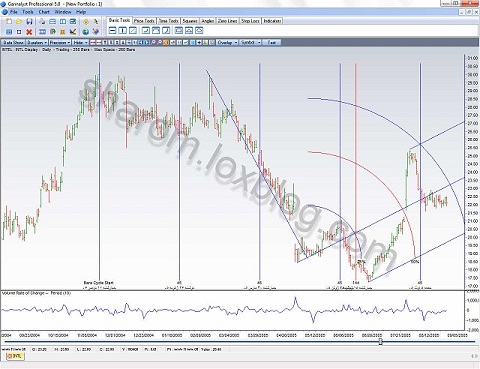
Task: Select the horizontal line drawing tool
Action: (113, 31)
